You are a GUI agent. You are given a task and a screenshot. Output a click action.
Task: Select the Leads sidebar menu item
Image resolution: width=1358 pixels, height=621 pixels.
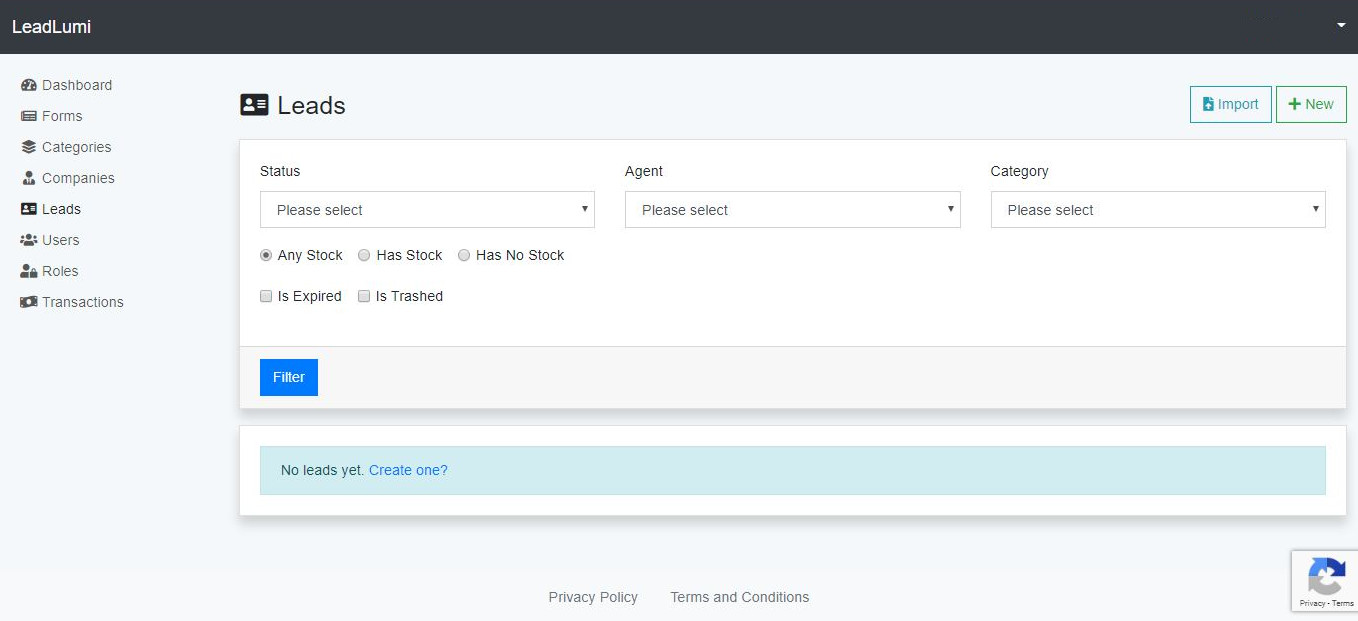50,209
